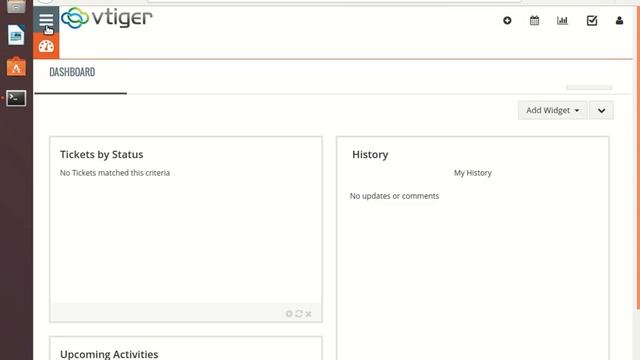Click 'No updates or comments' text
The image size is (640, 360).
click(x=394, y=196)
